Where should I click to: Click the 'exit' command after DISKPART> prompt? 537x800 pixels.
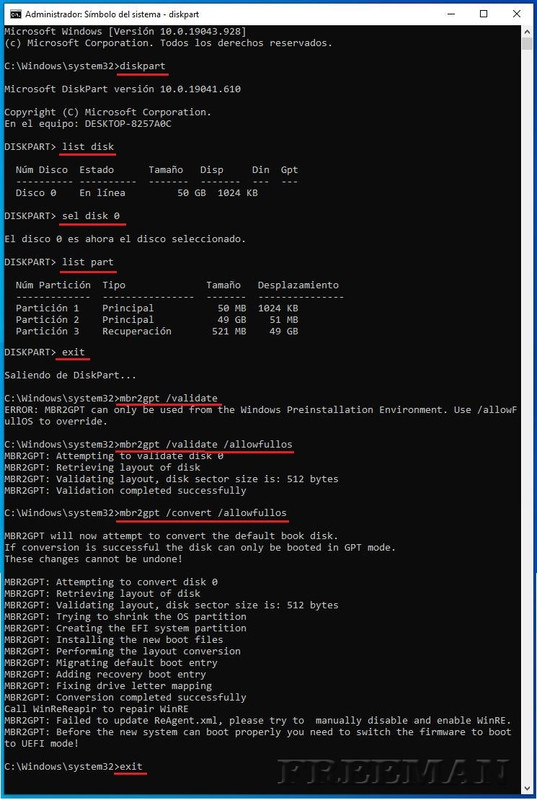click(x=73, y=352)
